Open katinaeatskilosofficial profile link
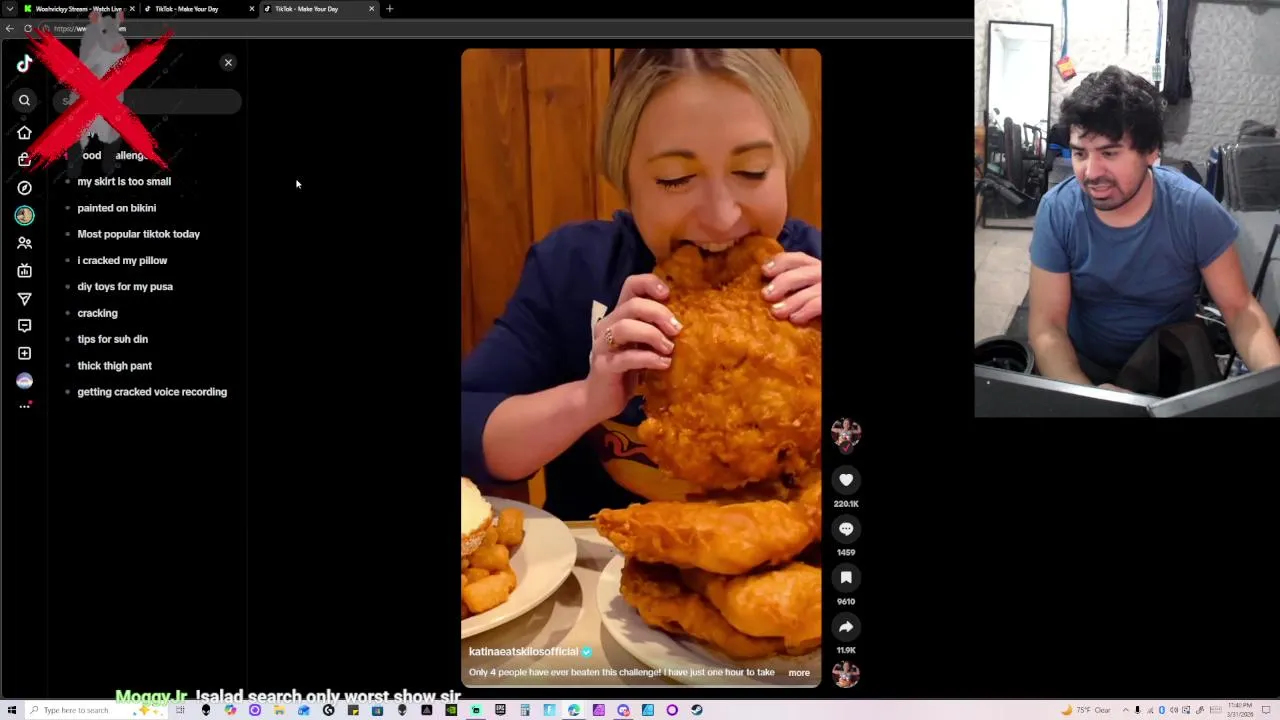The width and height of the screenshot is (1280, 720). [x=523, y=651]
